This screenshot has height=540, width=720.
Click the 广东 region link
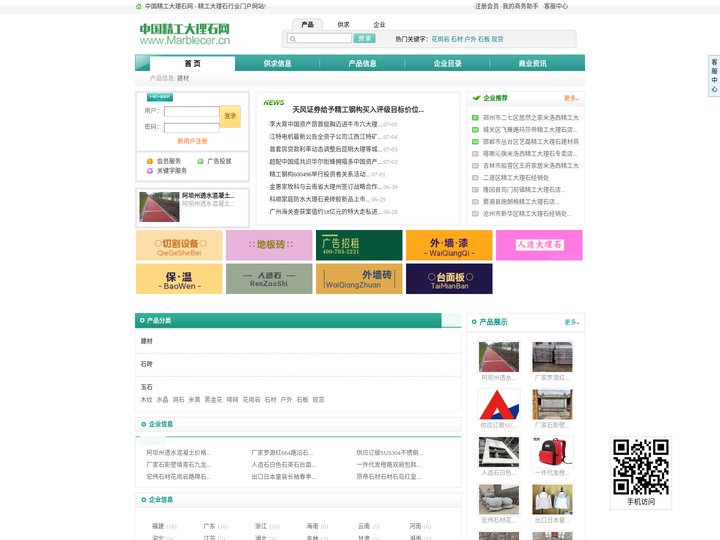pyautogui.click(x=209, y=526)
